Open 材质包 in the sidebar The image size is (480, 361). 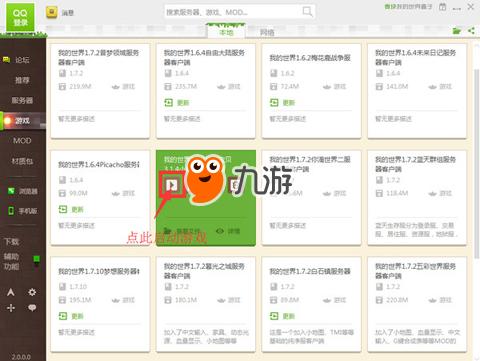point(22,161)
